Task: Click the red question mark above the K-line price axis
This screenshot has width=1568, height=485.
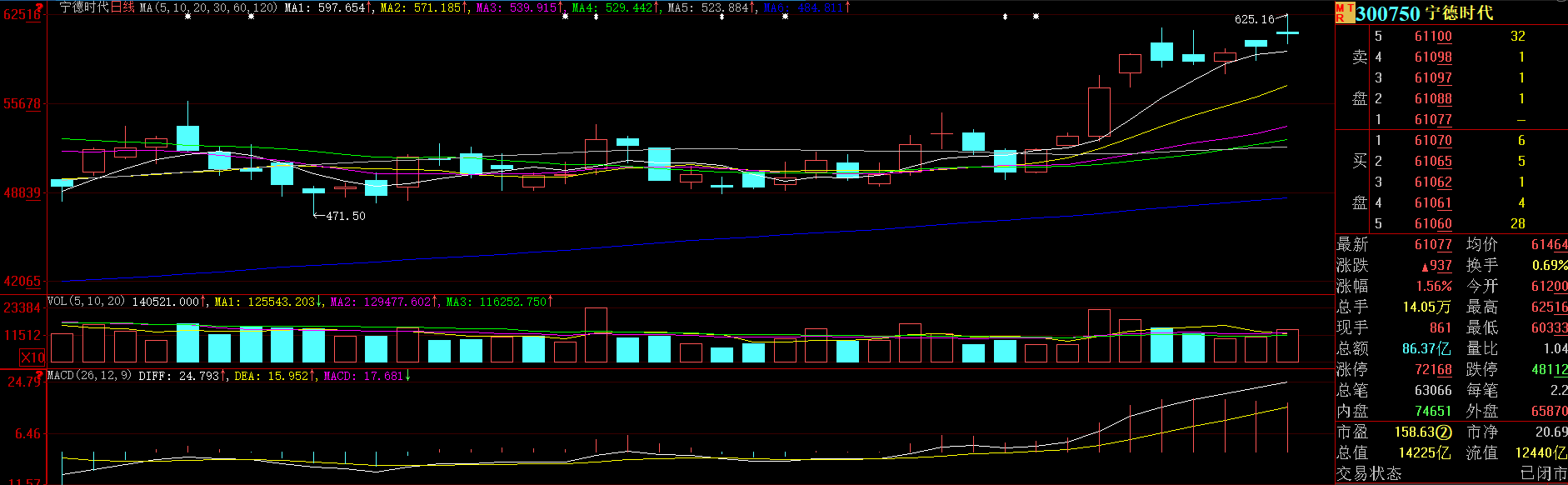Action: [40, 6]
